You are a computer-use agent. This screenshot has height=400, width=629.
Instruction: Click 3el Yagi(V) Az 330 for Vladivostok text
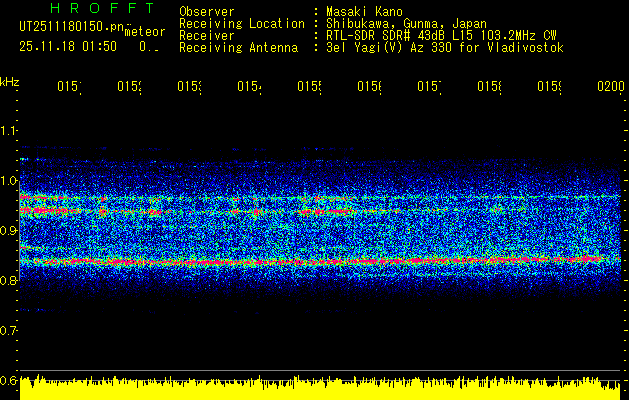[x=445, y=48]
